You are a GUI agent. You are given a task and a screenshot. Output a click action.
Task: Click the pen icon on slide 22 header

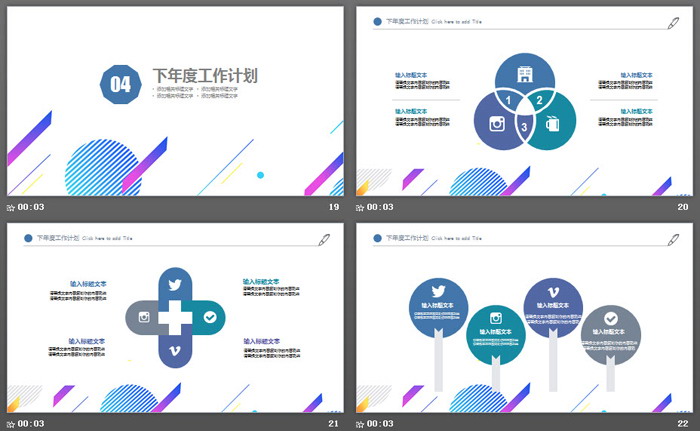[673, 240]
